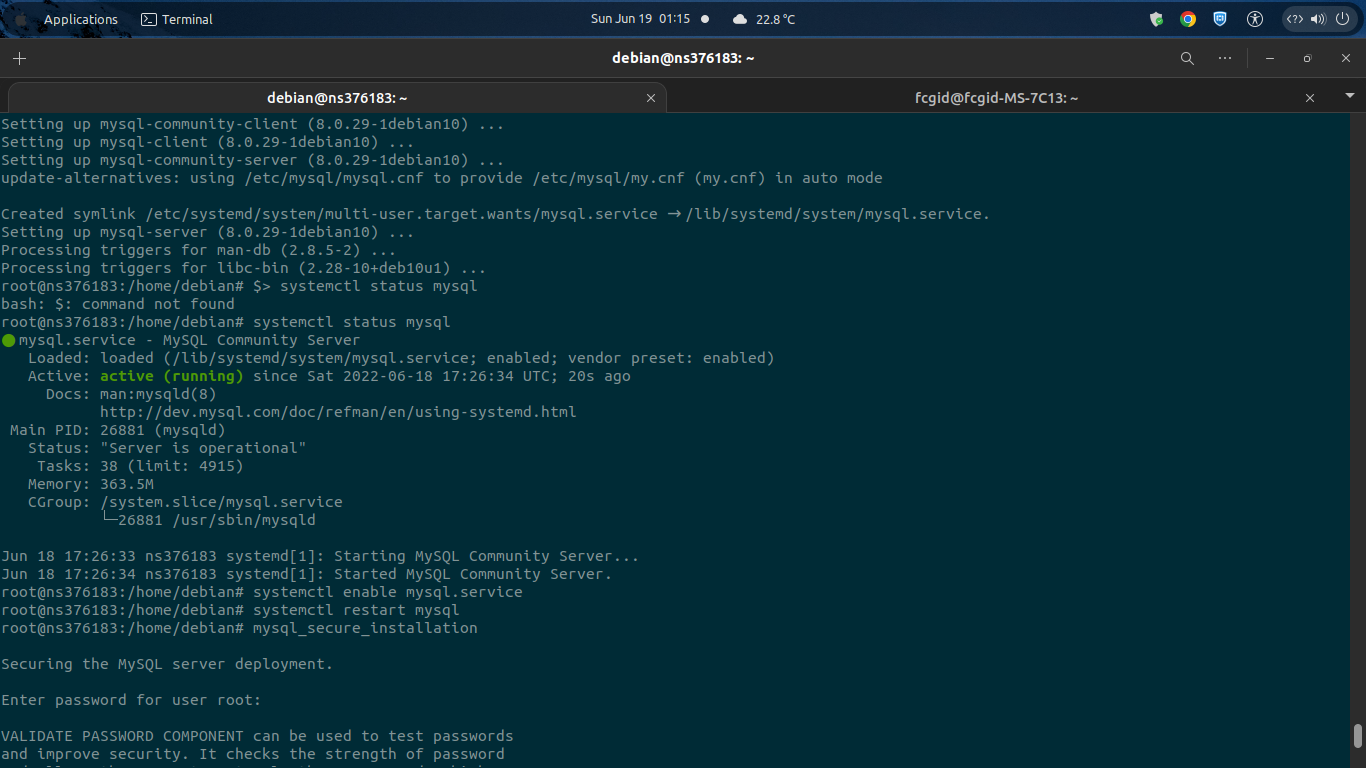
Task: Click 'Setting up mysql-community-server' line
Action: [x=253, y=160]
